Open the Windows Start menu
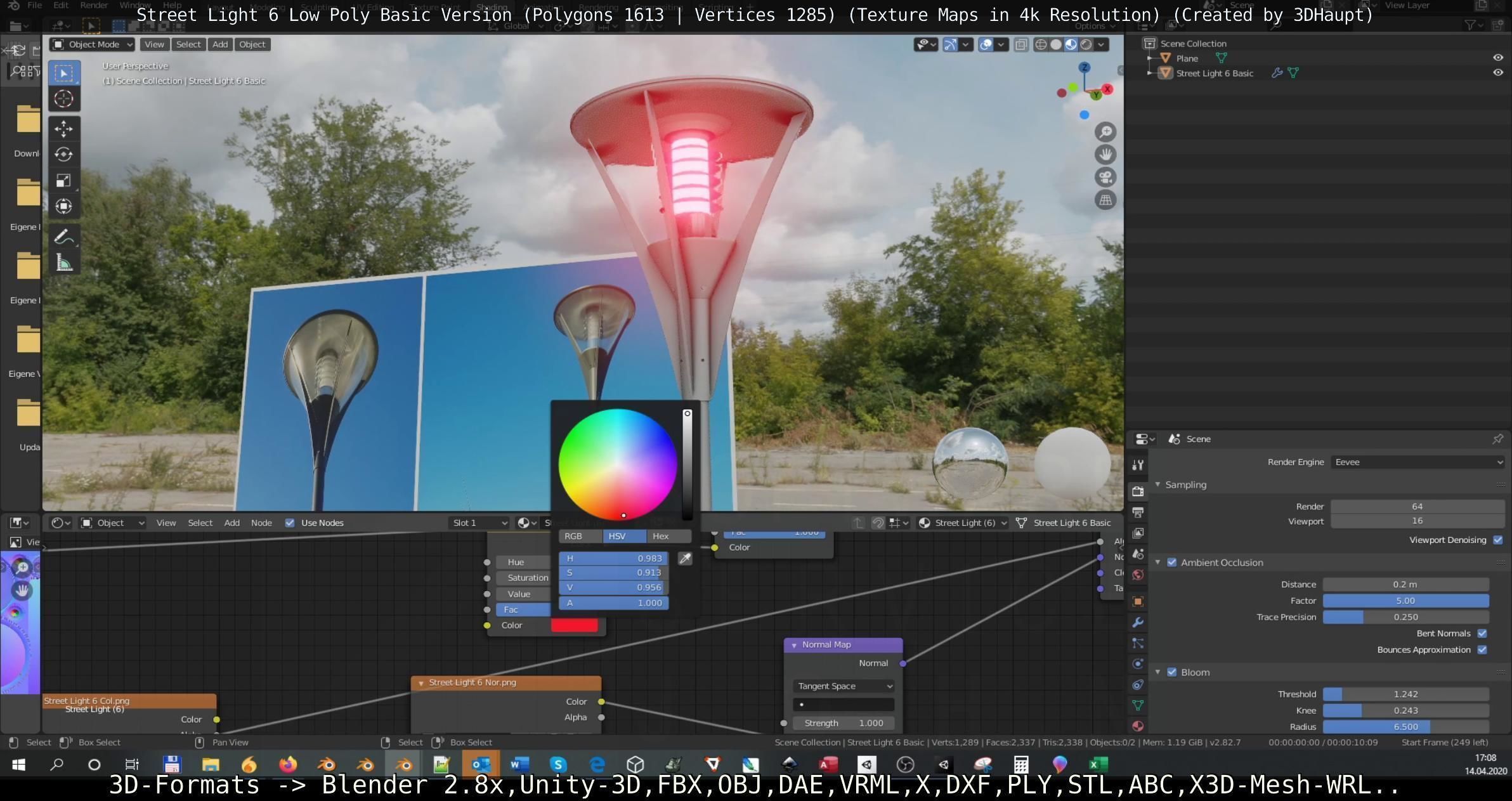The width and height of the screenshot is (1512, 801). [x=18, y=764]
